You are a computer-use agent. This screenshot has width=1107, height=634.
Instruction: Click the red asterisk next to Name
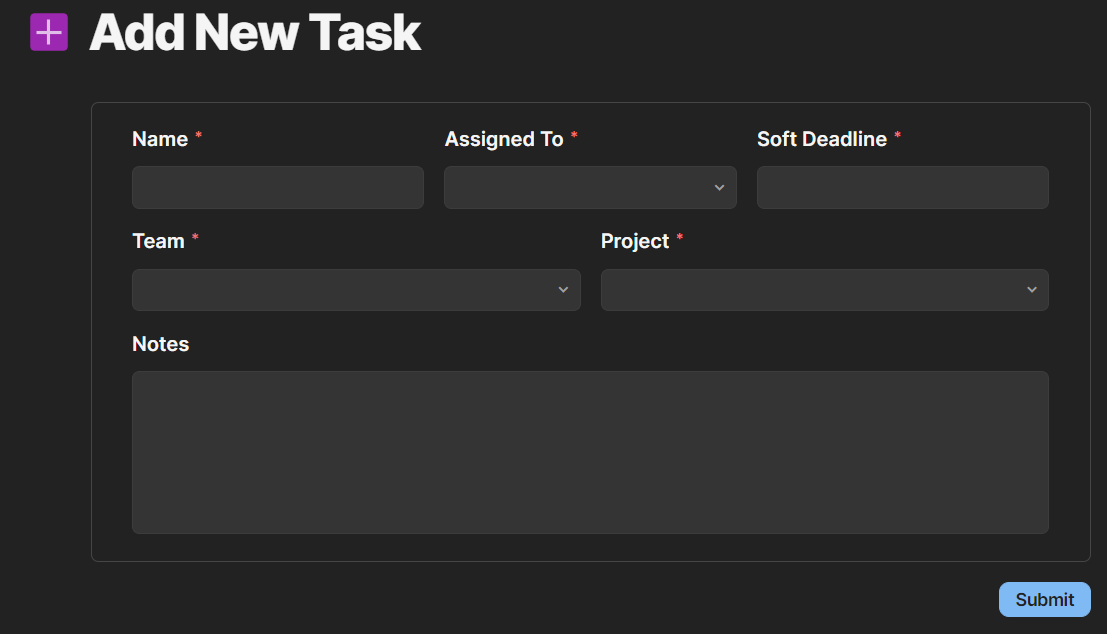pos(198,136)
